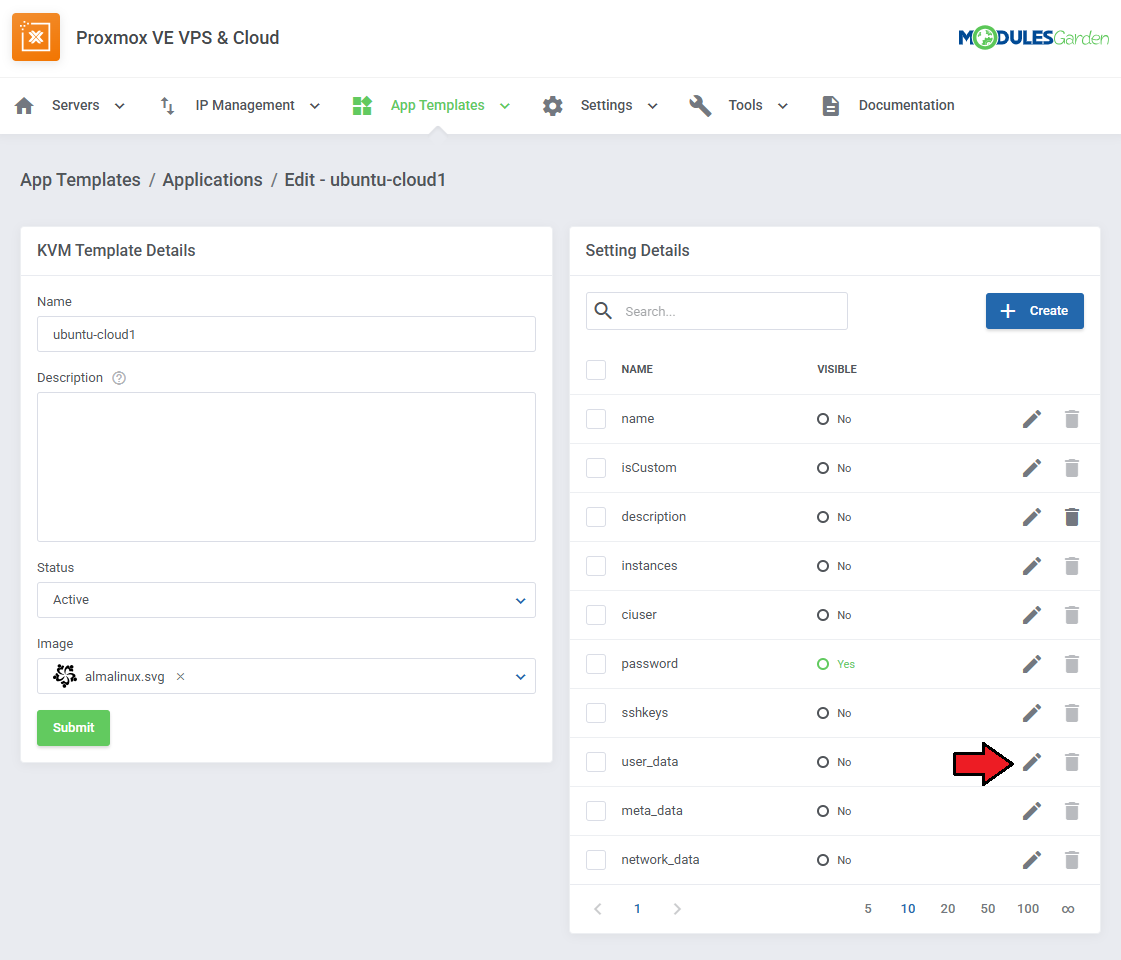The height and width of the screenshot is (960, 1121).
Task: Tick the checkbox for the name row
Action: (596, 419)
